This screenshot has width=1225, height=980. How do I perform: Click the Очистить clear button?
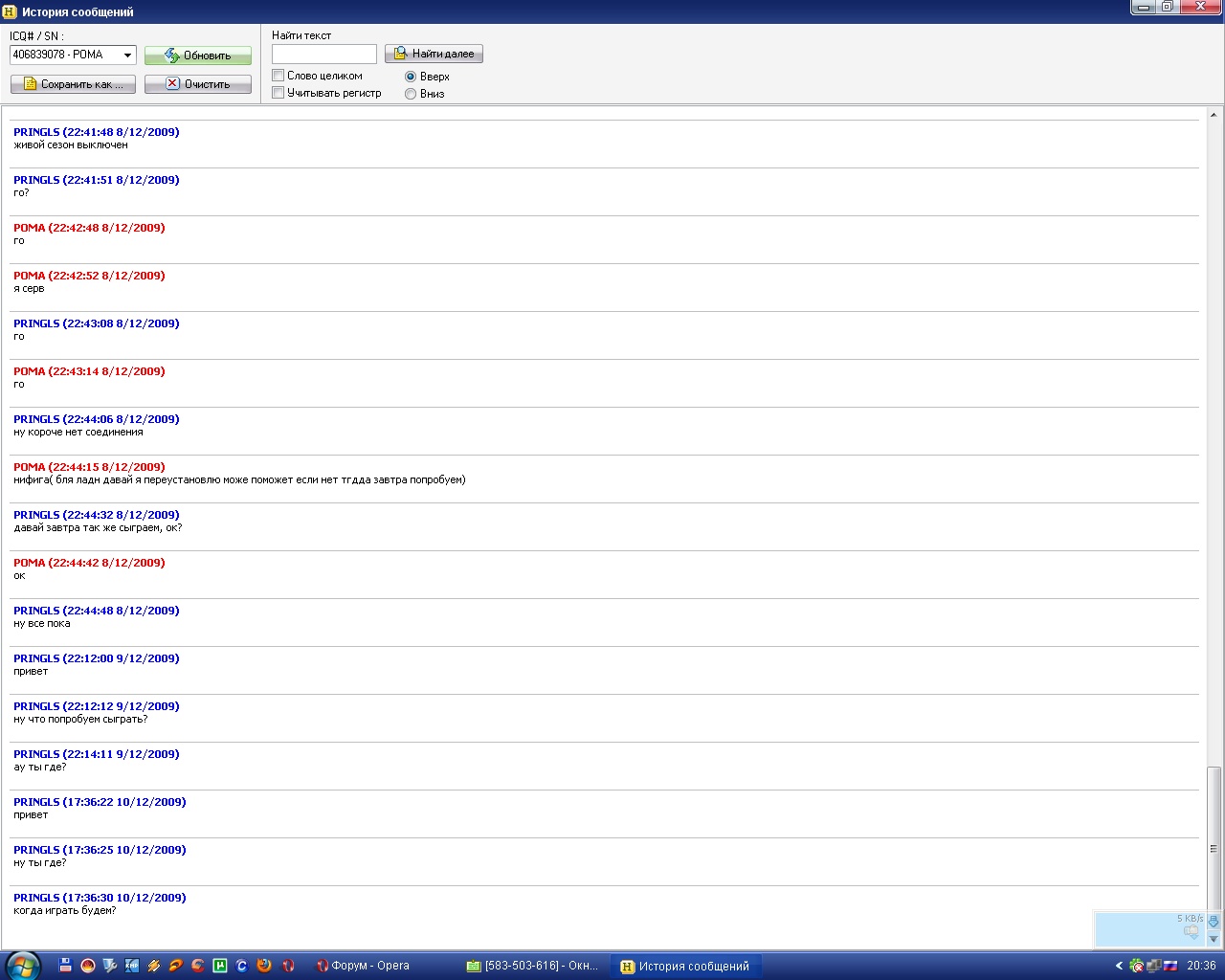click(198, 84)
